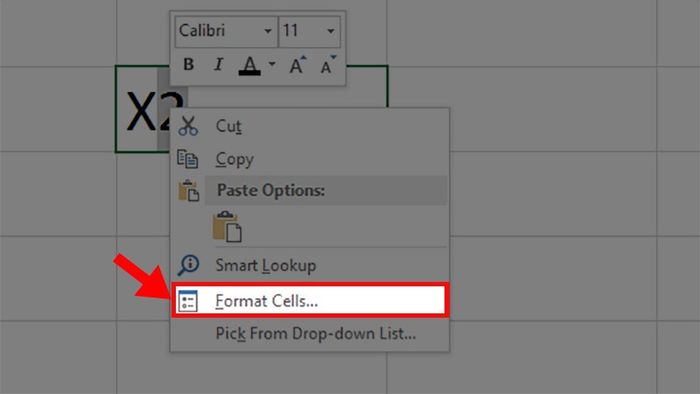
Task: Increase font size with large A icon
Action: [x=297, y=65]
